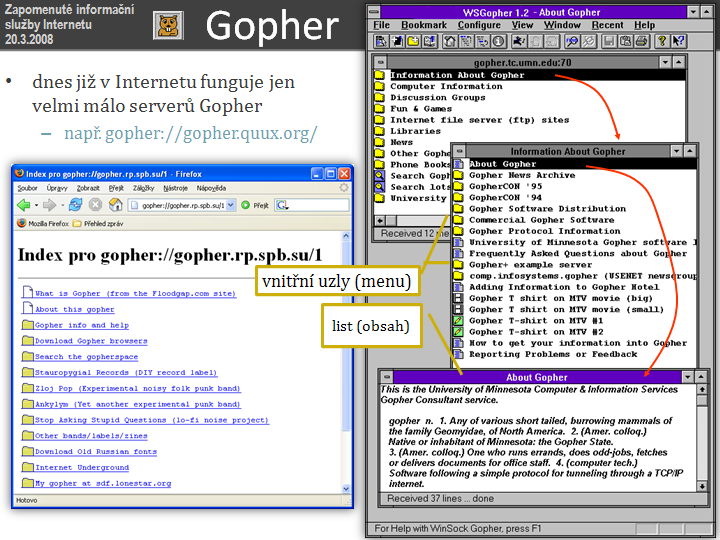
Task: Click the printer icon in WSGopher toolbar
Action: coord(642,41)
